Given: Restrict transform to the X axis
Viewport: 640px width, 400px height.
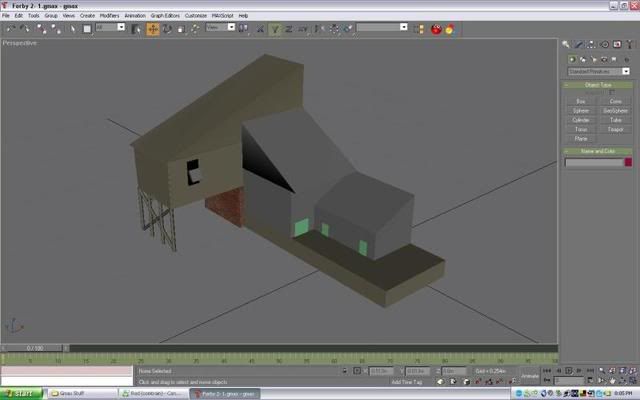Looking at the screenshot, I should coord(260,29).
